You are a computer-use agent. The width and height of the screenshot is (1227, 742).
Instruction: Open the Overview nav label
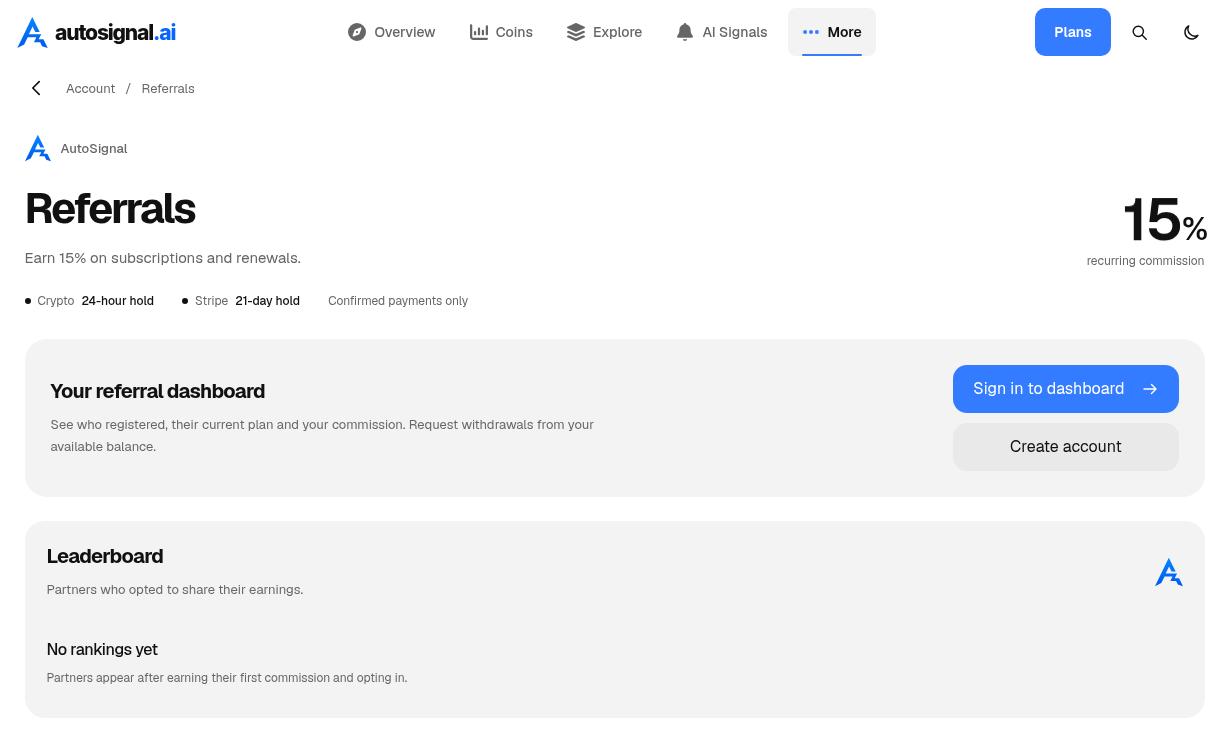tap(405, 32)
